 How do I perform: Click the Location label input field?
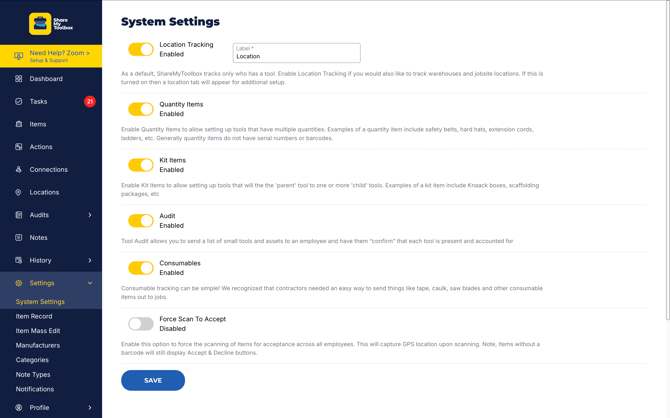click(297, 53)
